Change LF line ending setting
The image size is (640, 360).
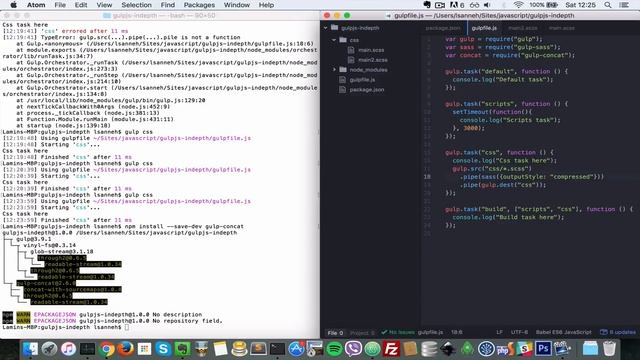click(x=499, y=332)
